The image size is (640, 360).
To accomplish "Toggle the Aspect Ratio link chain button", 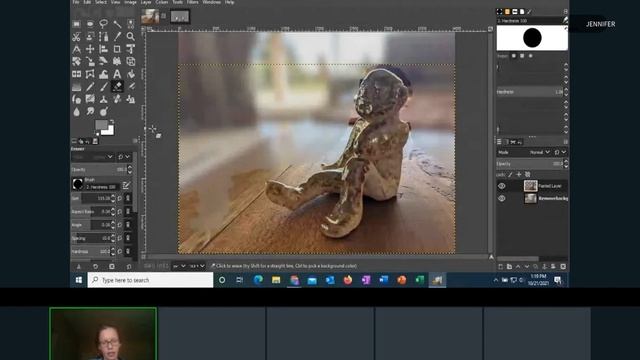I will tap(128, 211).
